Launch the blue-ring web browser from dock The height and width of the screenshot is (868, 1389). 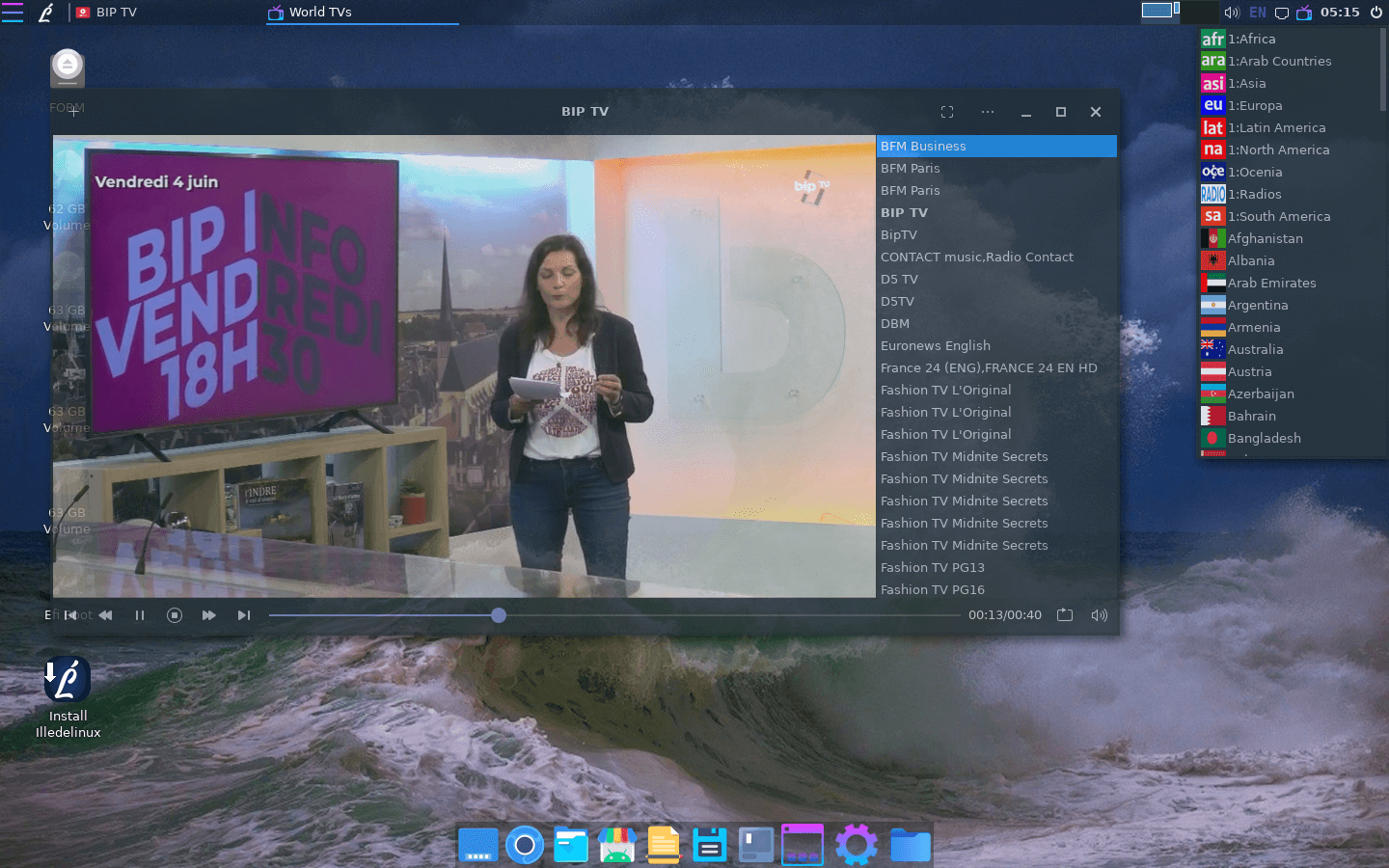coord(525,845)
